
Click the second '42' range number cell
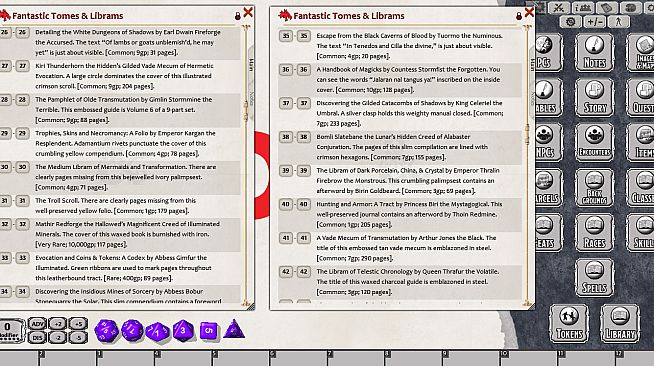pyautogui.click(x=304, y=272)
